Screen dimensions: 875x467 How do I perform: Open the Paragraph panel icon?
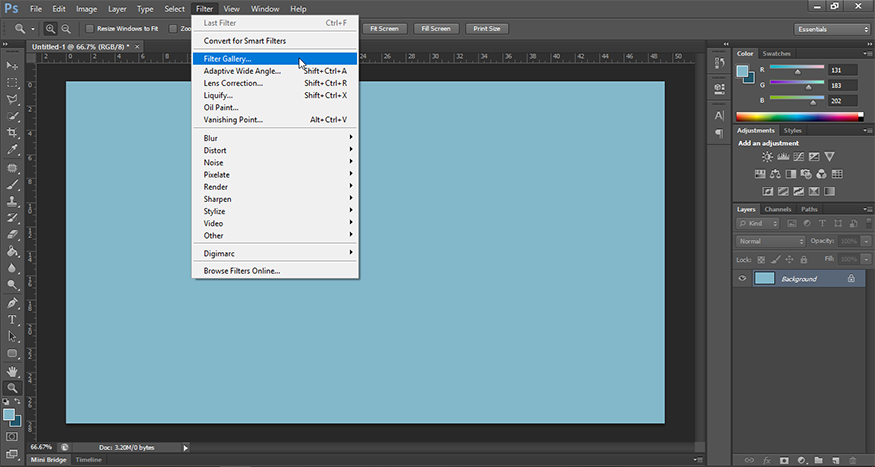point(719,133)
